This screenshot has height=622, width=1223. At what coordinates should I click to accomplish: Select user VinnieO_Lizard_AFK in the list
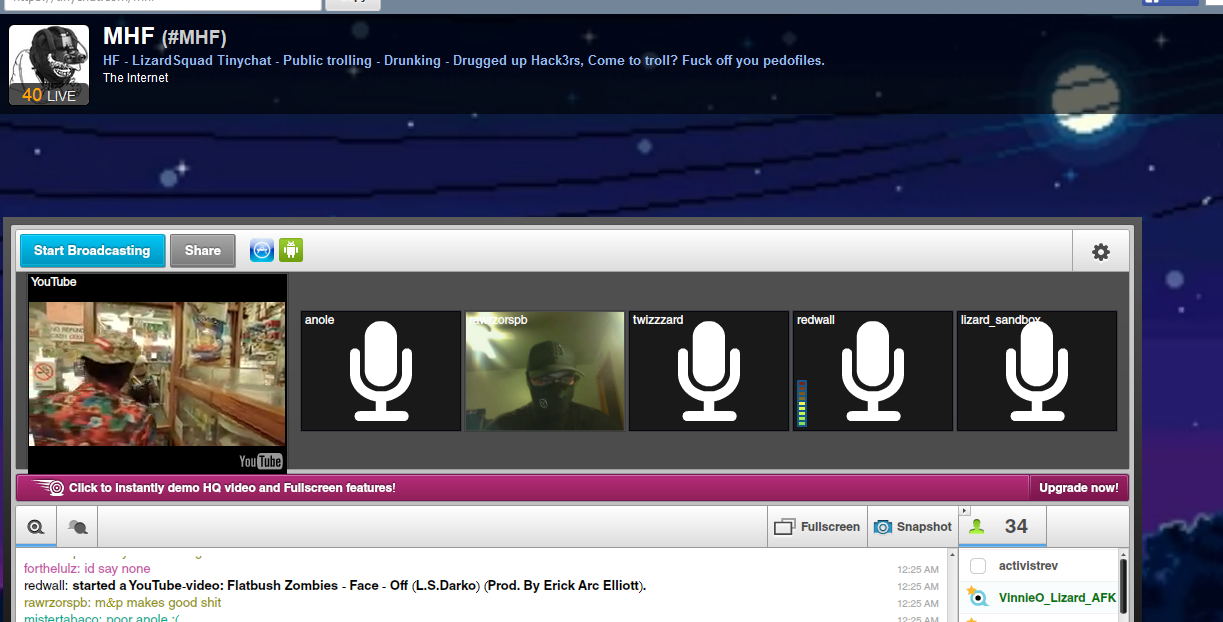(1057, 598)
